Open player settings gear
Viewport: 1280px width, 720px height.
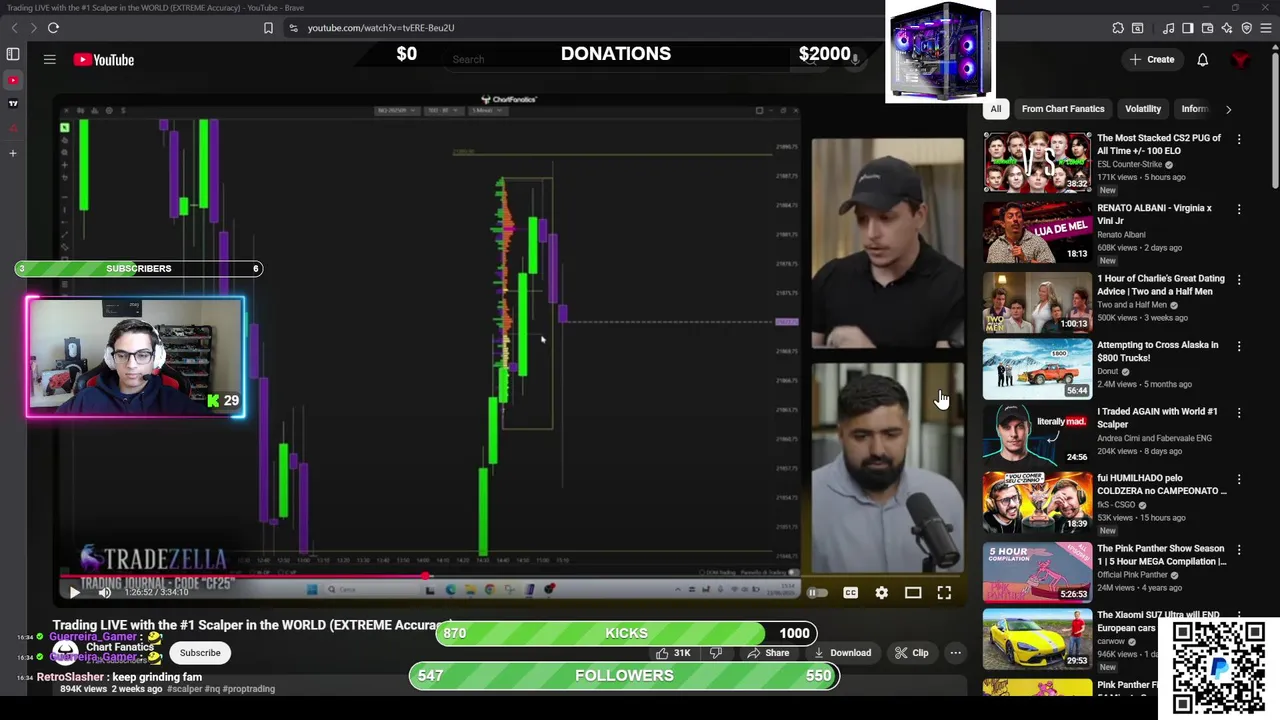(881, 593)
